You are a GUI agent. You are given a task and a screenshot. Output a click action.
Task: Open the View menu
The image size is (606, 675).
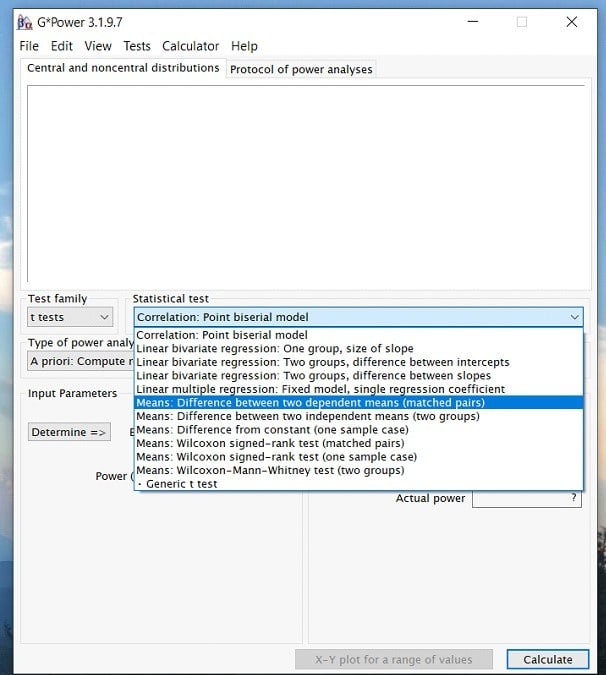pos(98,46)
